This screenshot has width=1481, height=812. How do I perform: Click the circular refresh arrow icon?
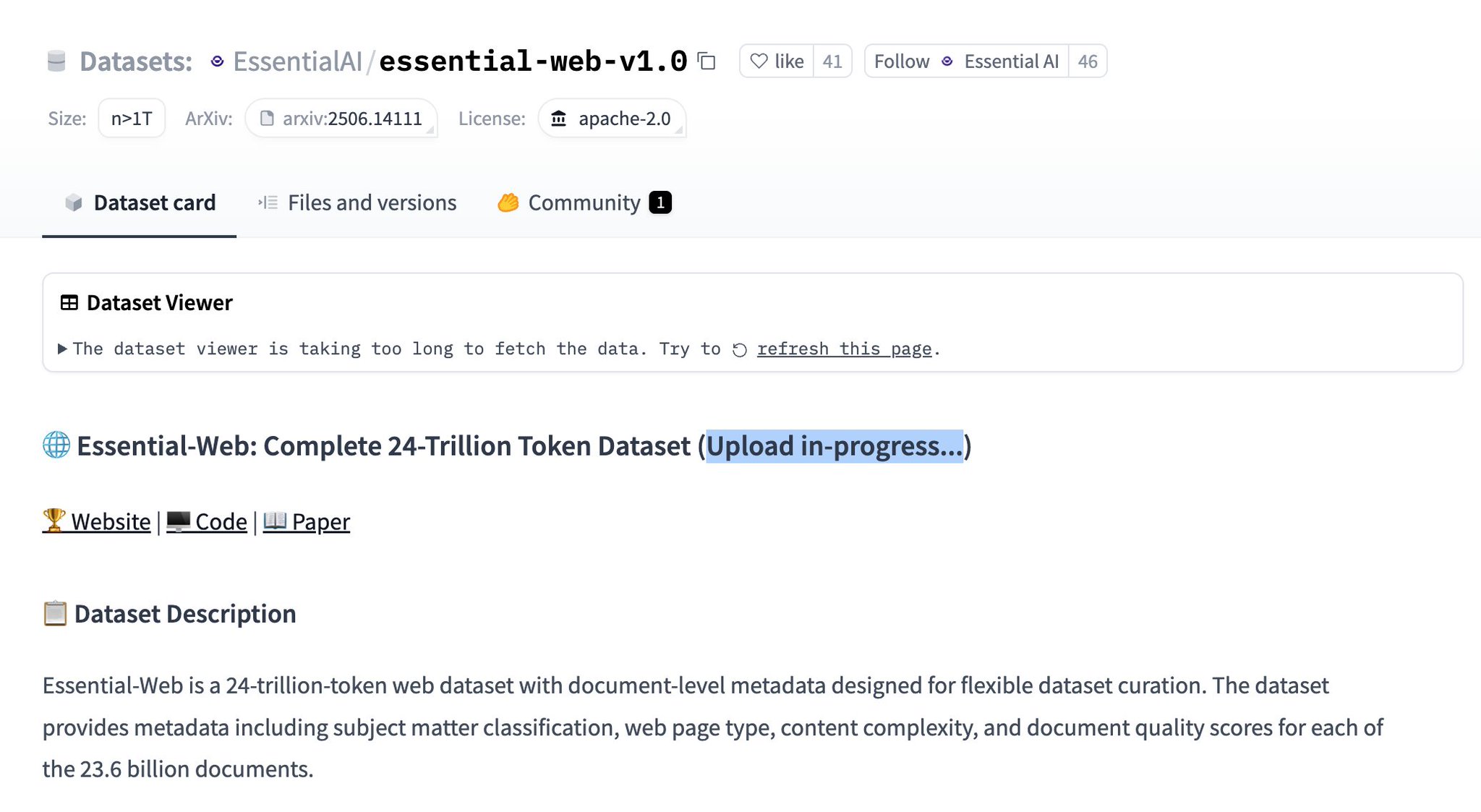click(739, 350)
